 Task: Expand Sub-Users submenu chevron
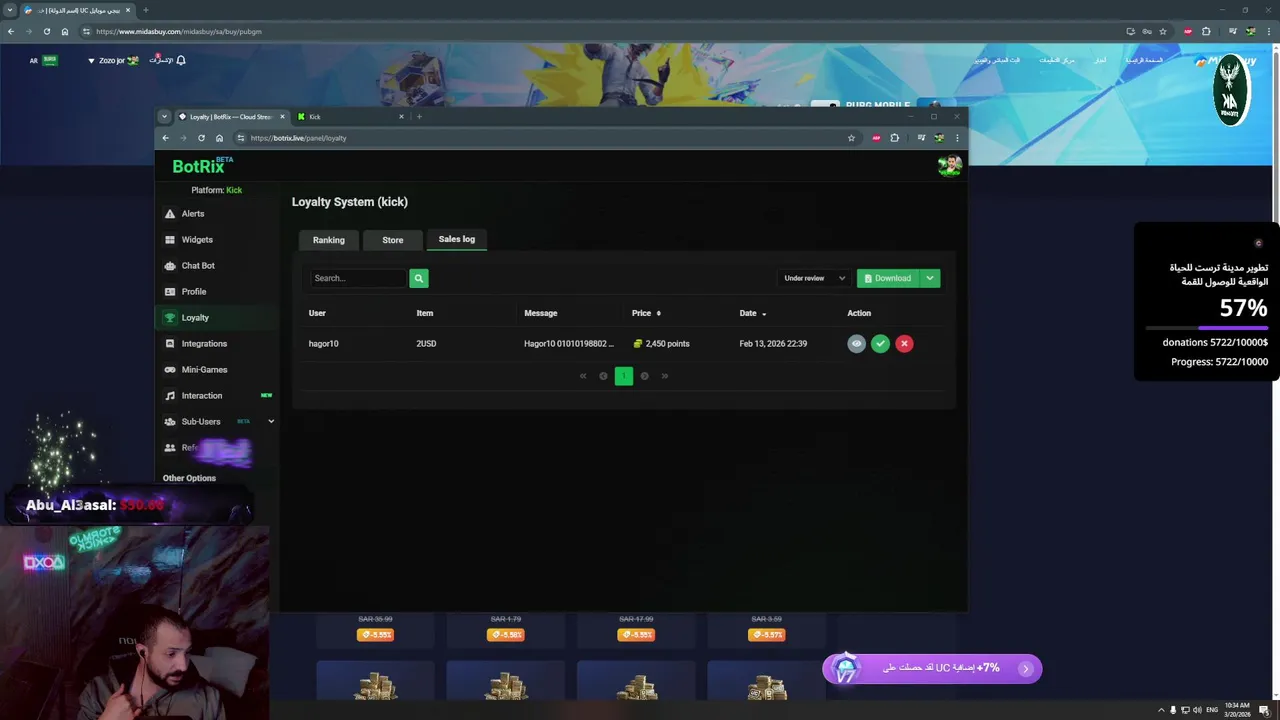(270, 421)
